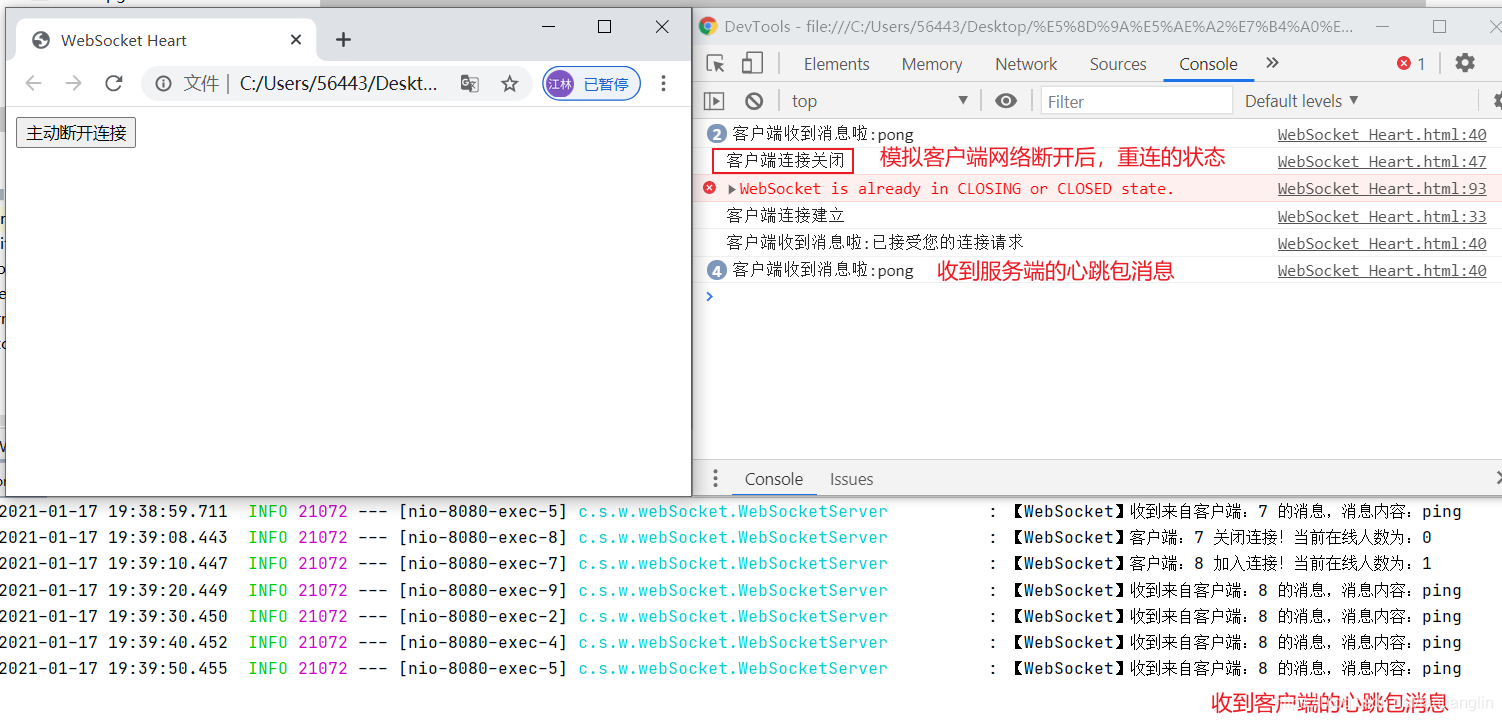This screenshot has height=721, width=1502.
Task: Show more DevTools tabs chevron
Action: coord(1272,63)
